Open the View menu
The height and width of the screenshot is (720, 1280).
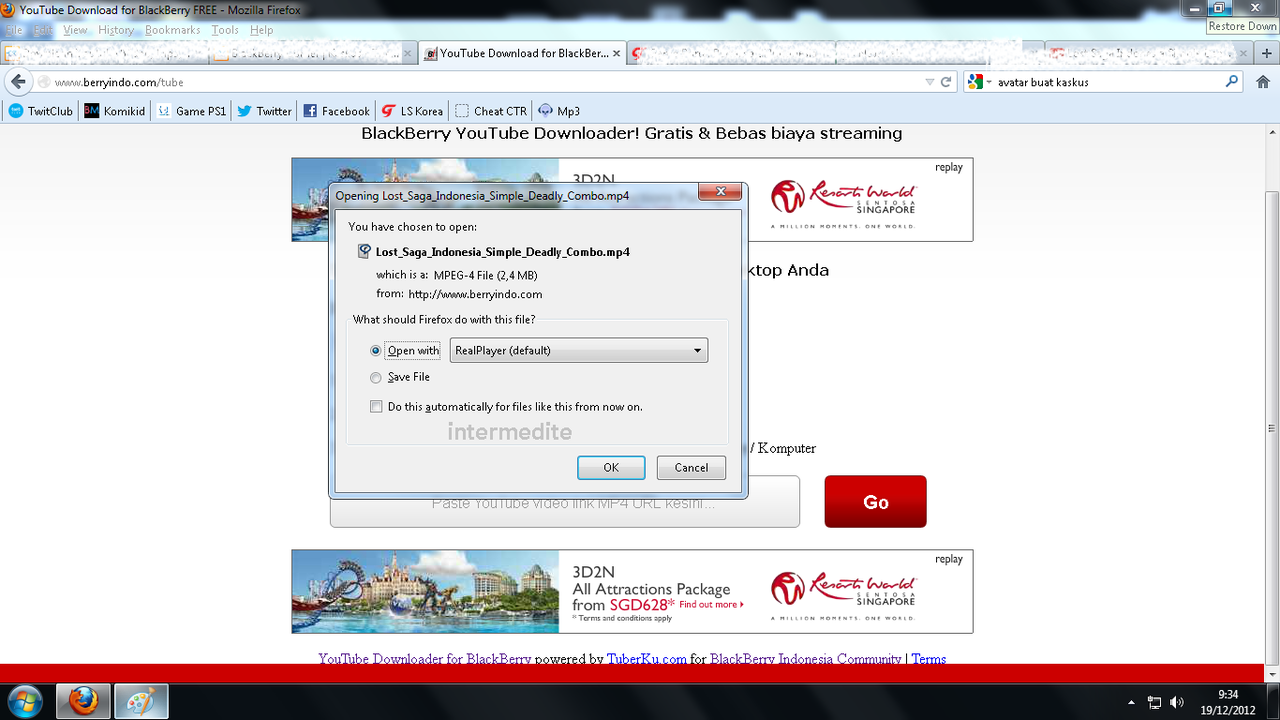[75, 30]
